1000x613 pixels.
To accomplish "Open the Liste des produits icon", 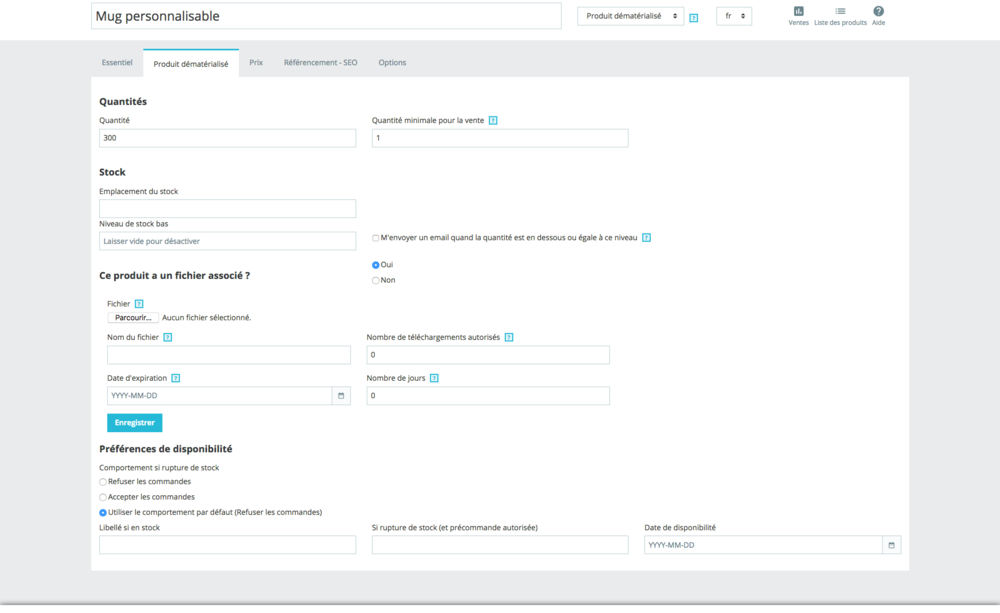I will [840, 11].
